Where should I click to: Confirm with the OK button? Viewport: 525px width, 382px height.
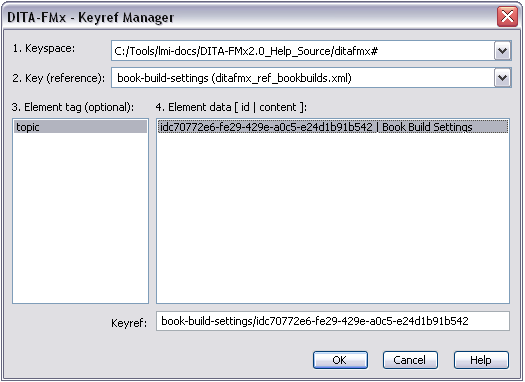pos(340,360)
